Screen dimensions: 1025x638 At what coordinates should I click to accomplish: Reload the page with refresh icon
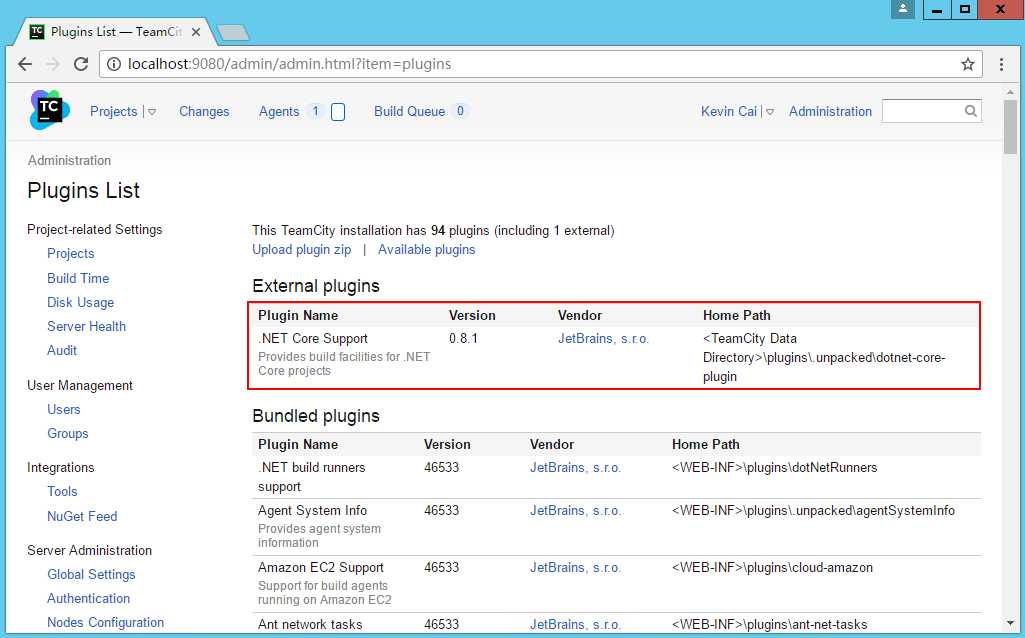pos(81,64)
